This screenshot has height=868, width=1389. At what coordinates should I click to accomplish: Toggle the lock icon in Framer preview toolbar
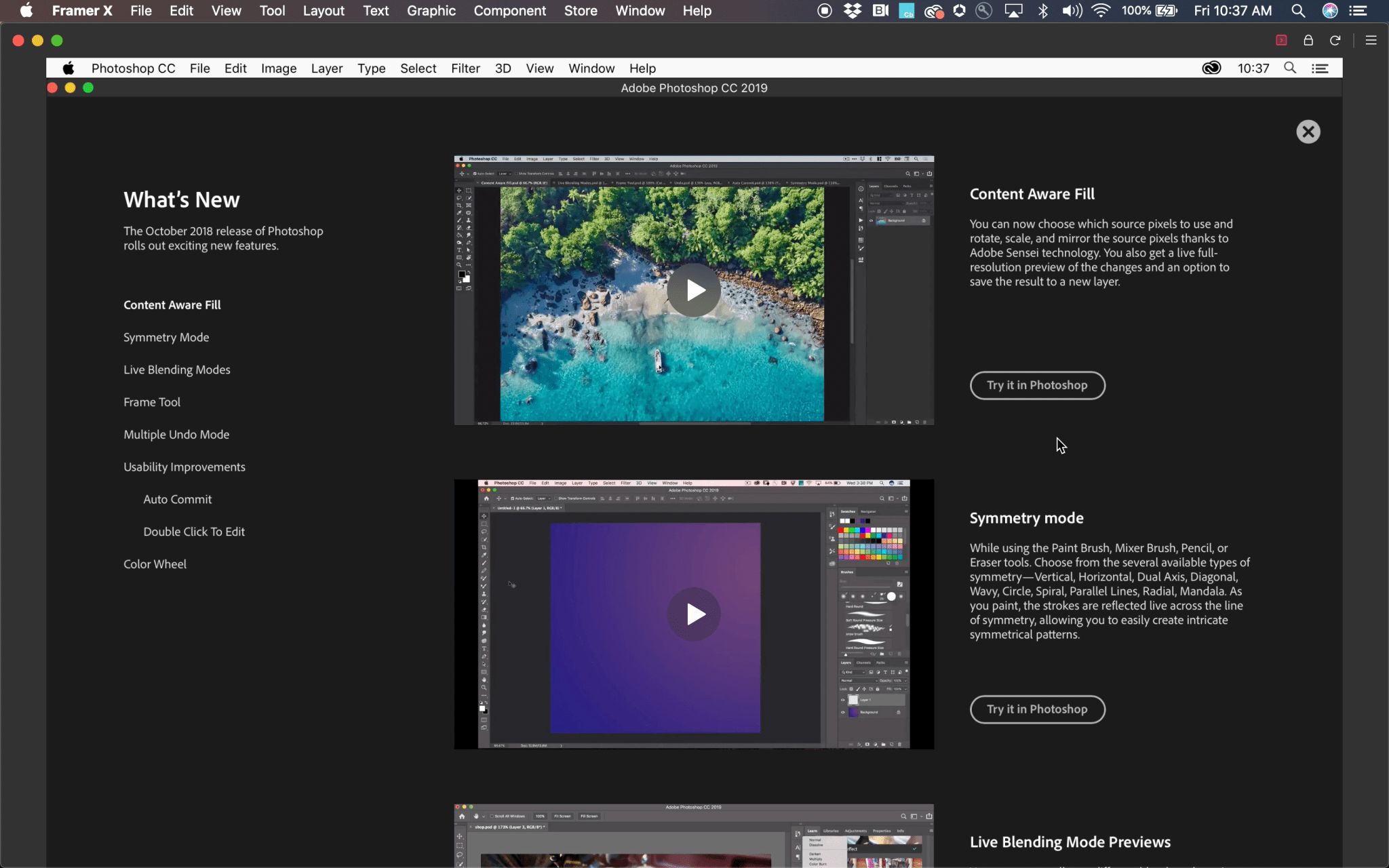click(1308, 40)
